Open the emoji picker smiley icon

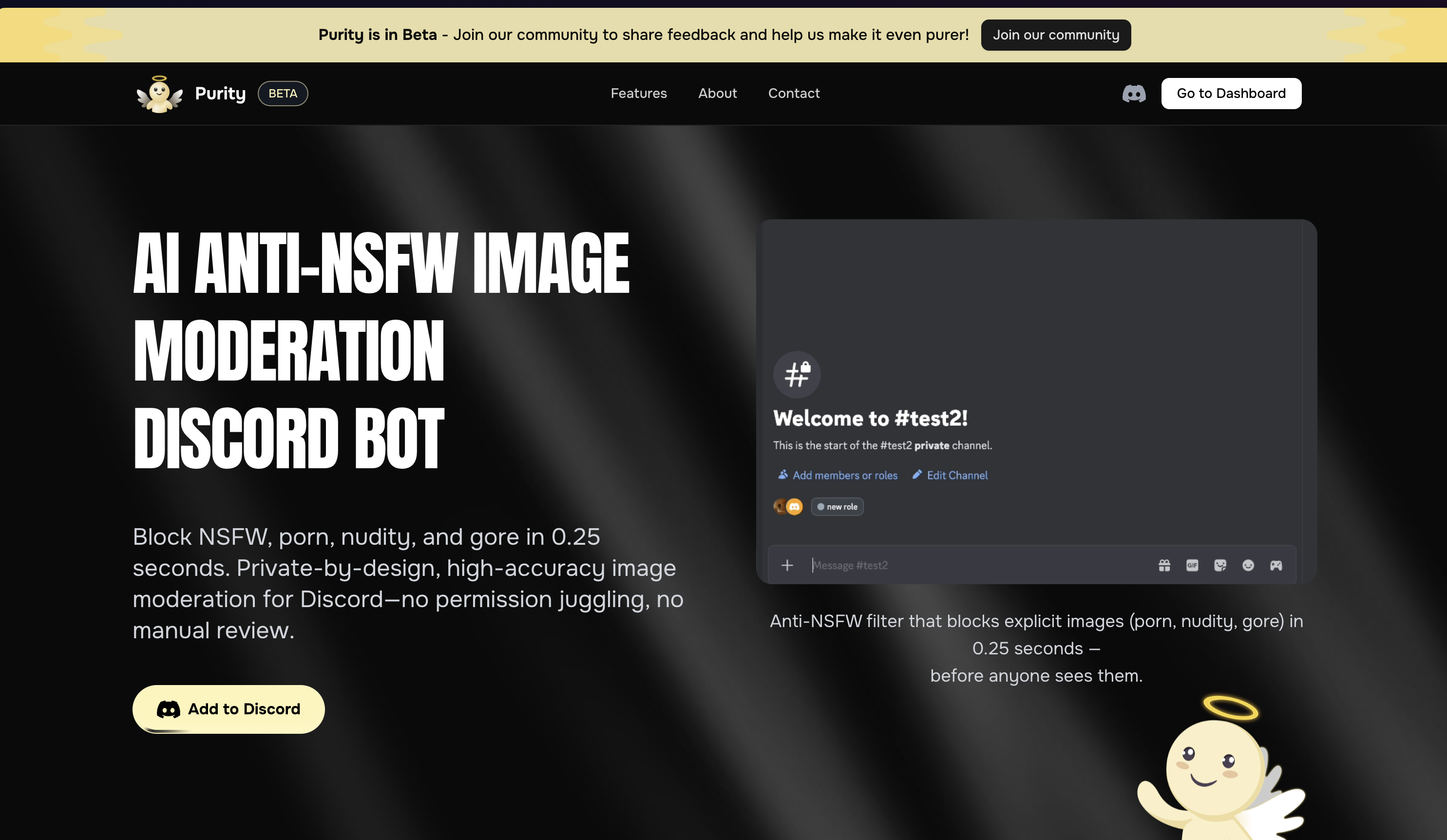click(1248, 566)
